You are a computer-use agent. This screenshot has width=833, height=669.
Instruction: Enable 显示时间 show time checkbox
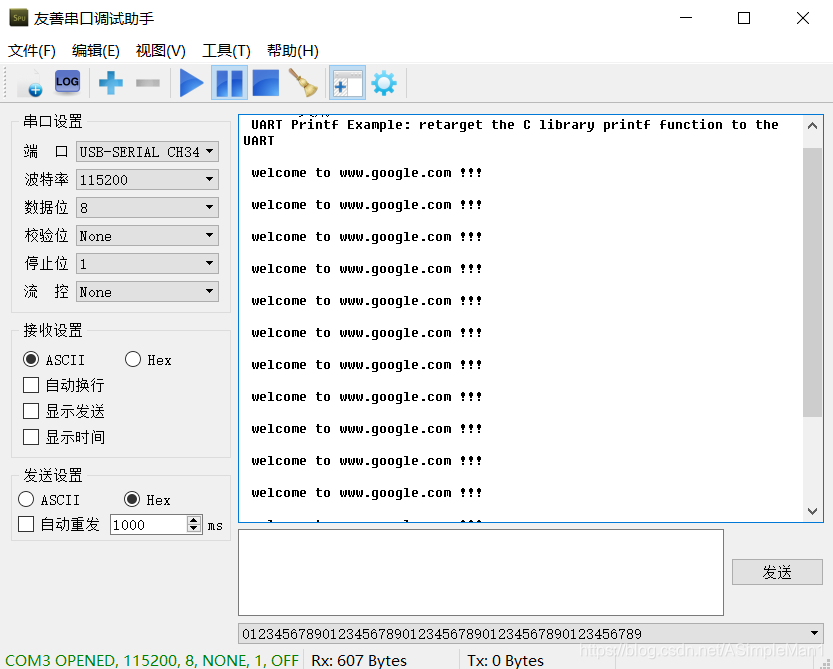31,437
